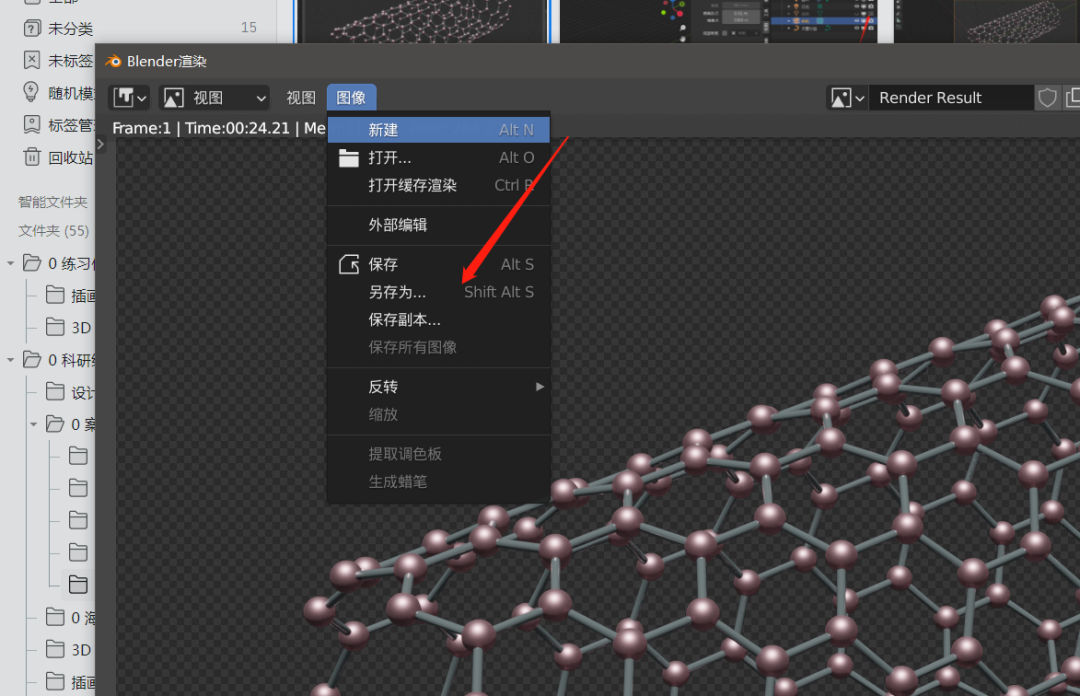This screenshot has height=696, width=1080.
Task: Toggle the fake user shield icon
Action: 1047,98
